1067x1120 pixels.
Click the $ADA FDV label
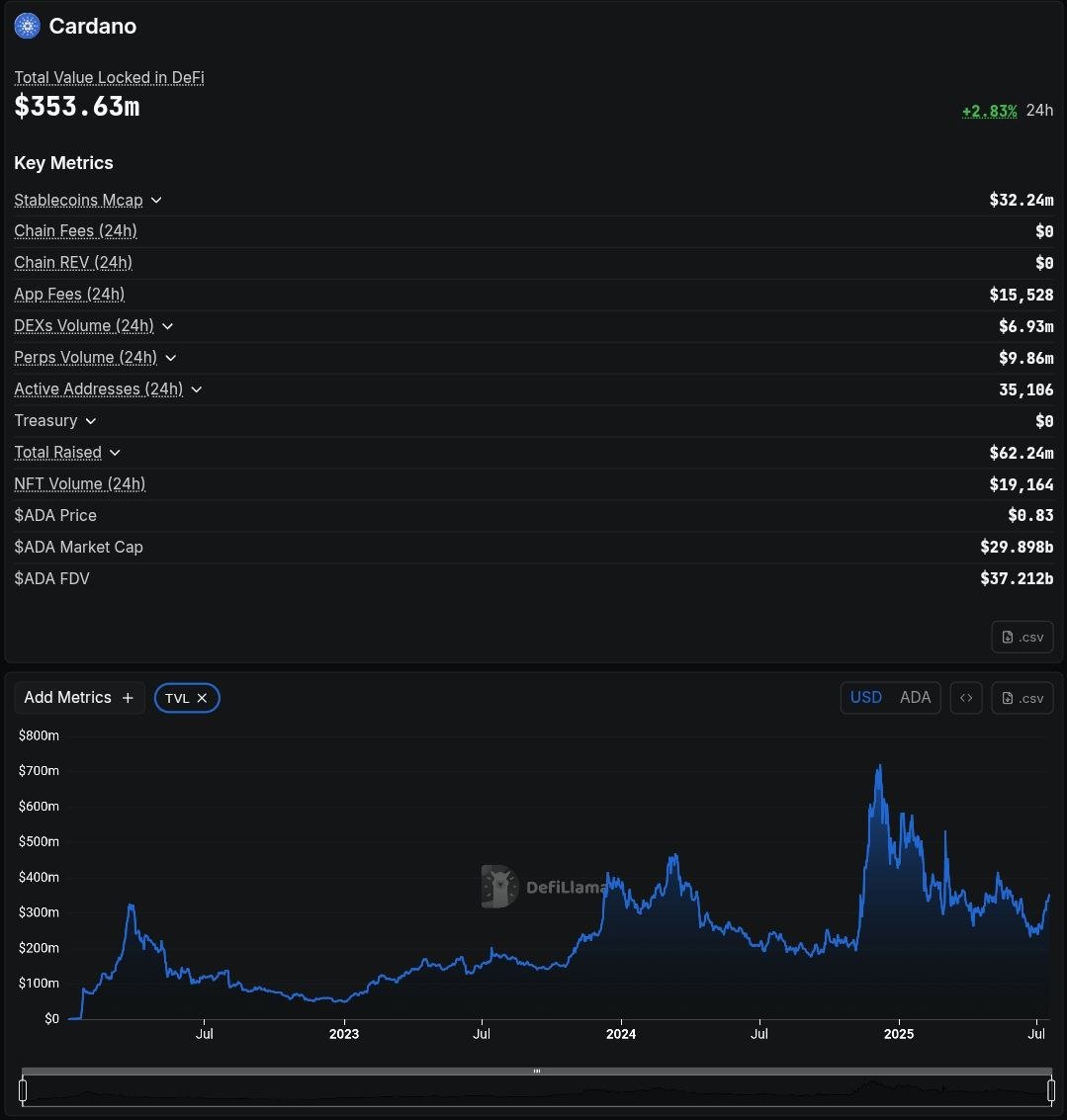52,578
